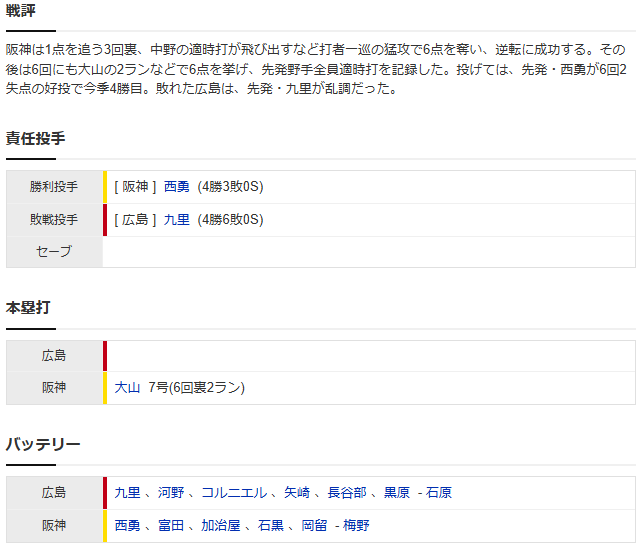Click 広島 label in the 本塁打 table
Screen dimensions: 640x546
coord(54,356)
